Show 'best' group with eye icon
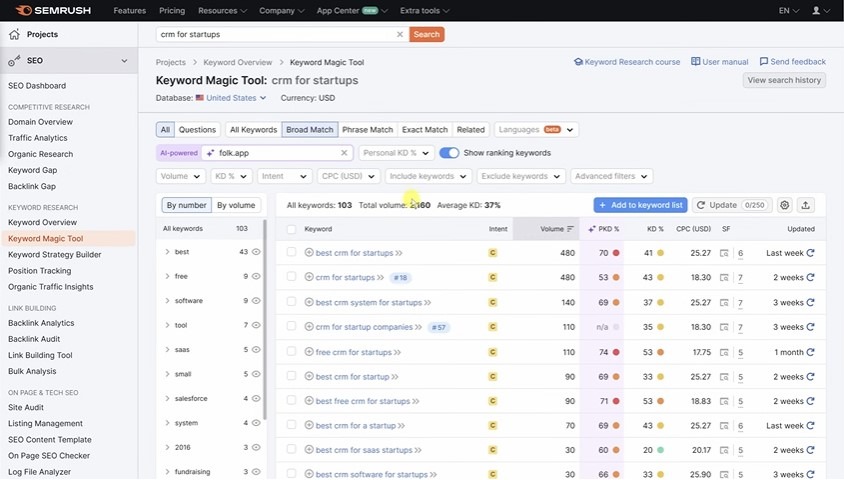 pos(256,252)
